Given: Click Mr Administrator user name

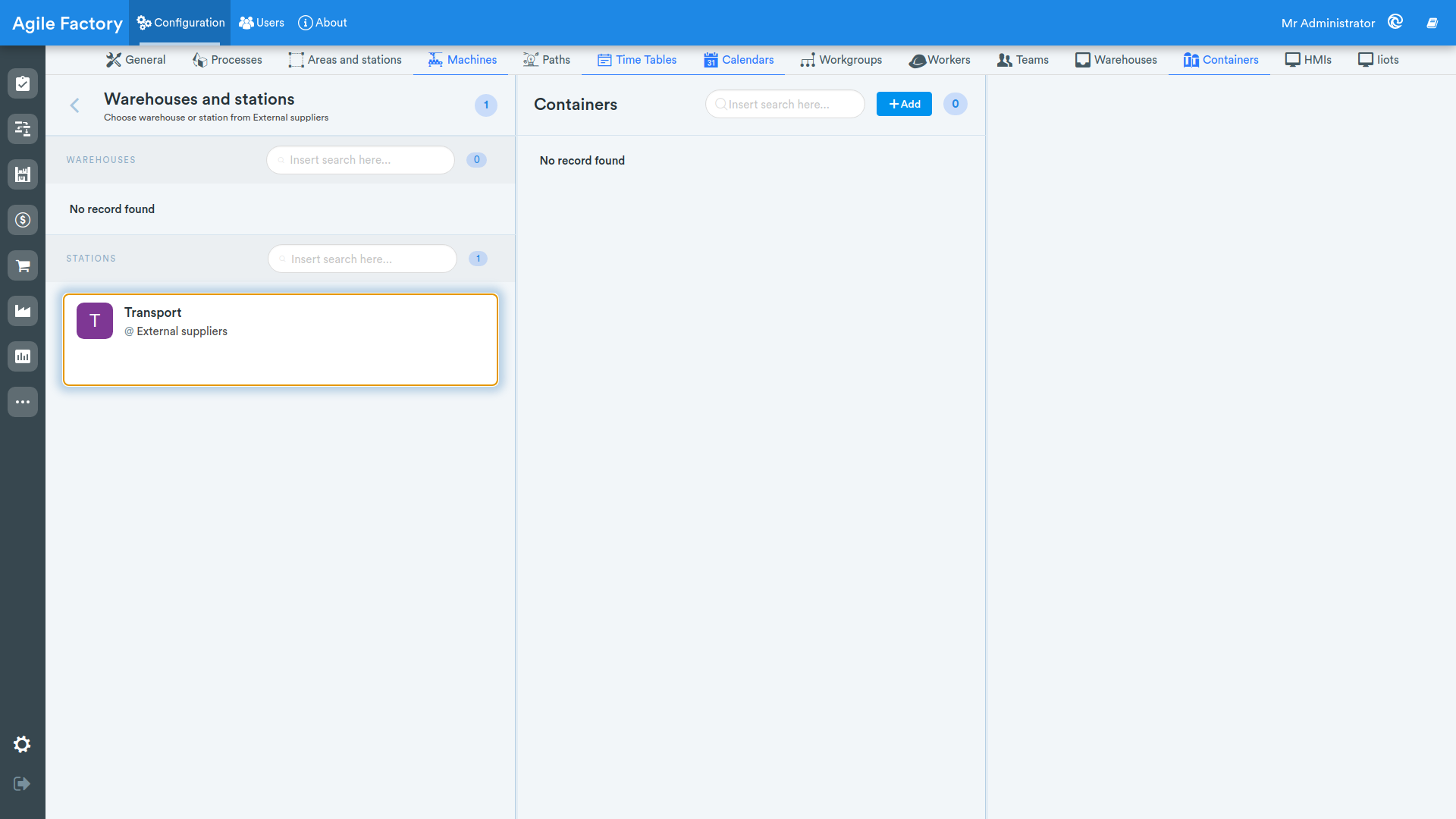Looking at the screenshot, I should [x=1328, y=23].
